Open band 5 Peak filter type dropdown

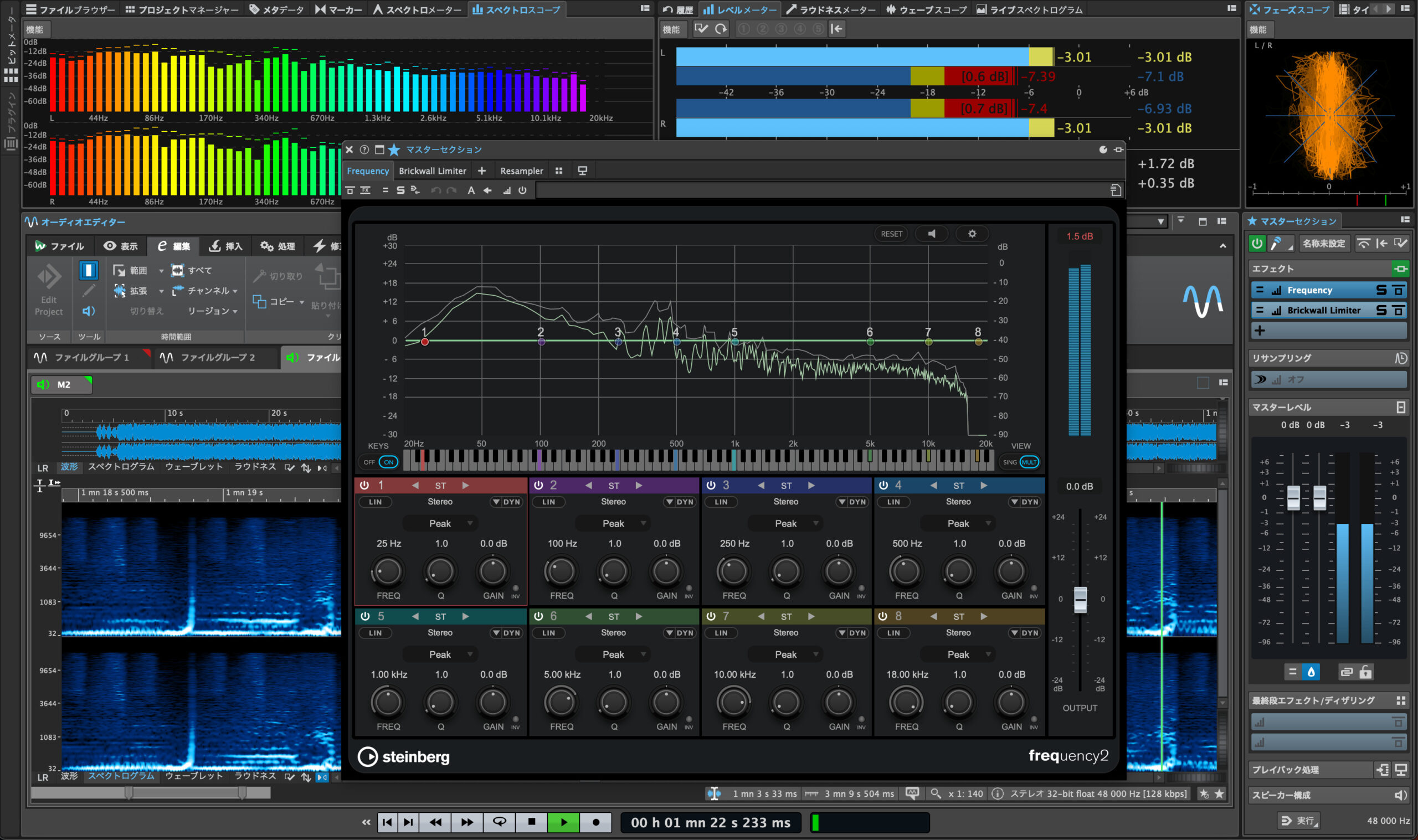tap(440, 655)
